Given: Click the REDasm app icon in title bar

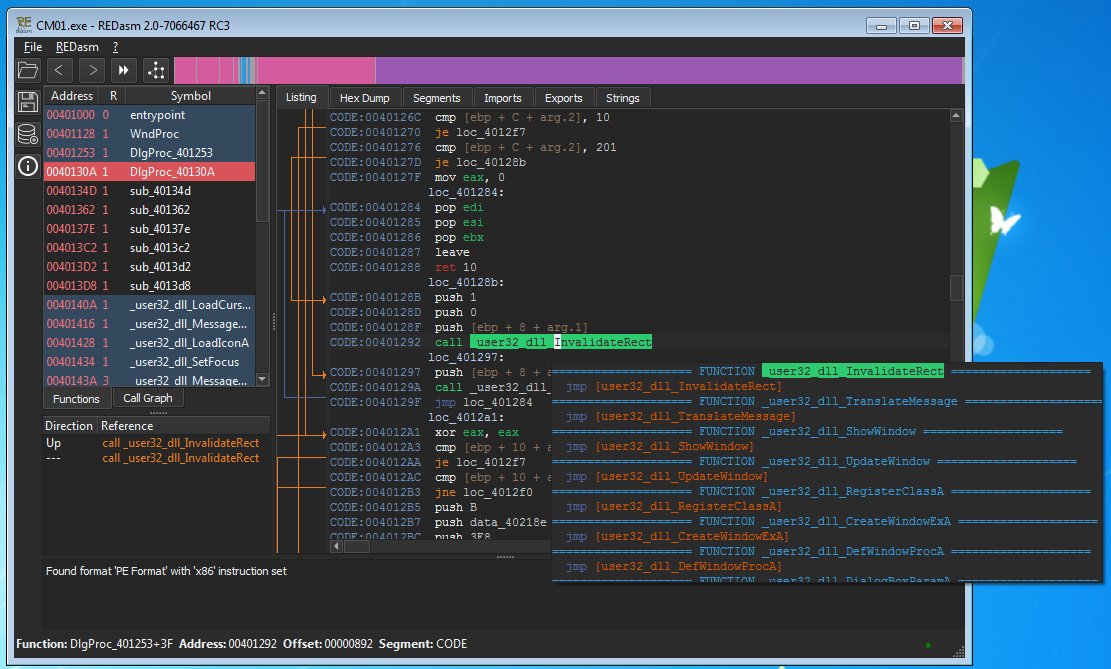Looking at the screenshot, I should (x=24, y=25).
